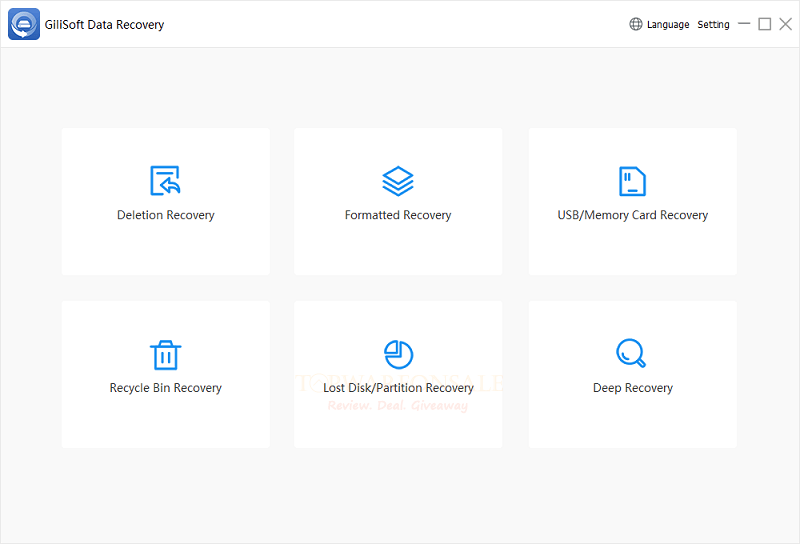Select the USB/Memory Card Recovery label
Viewport: 800px width, 544px height.
tap(633, 215)
